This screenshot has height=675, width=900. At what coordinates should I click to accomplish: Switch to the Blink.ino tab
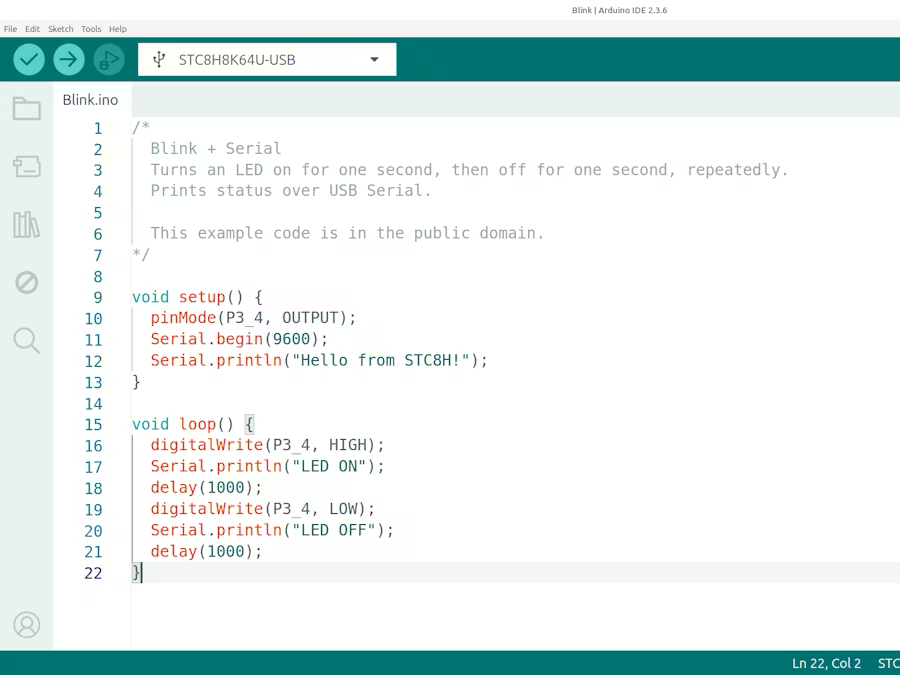tap(90, 100)
